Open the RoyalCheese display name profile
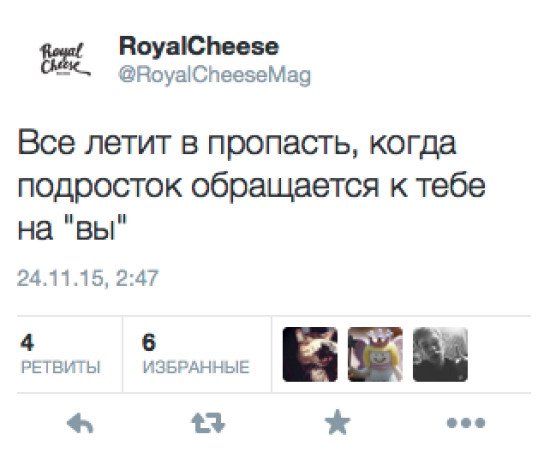Viewport: 550px width, 452px height. [199, 47]
